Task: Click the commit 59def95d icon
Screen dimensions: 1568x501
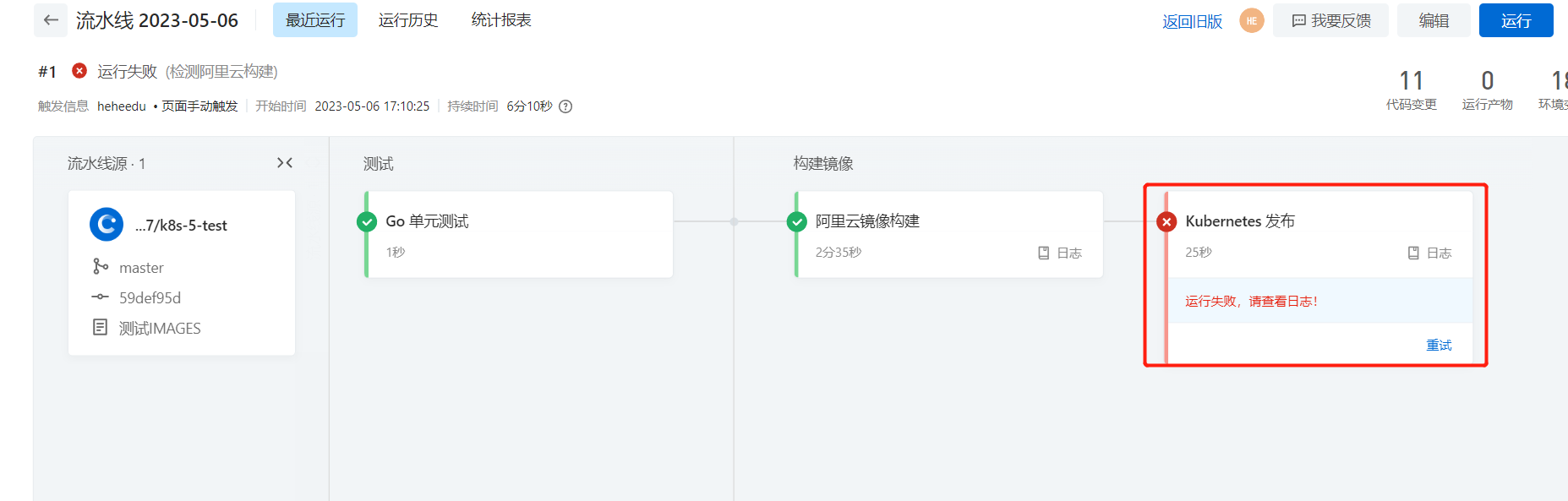Action: pos(101,297)
